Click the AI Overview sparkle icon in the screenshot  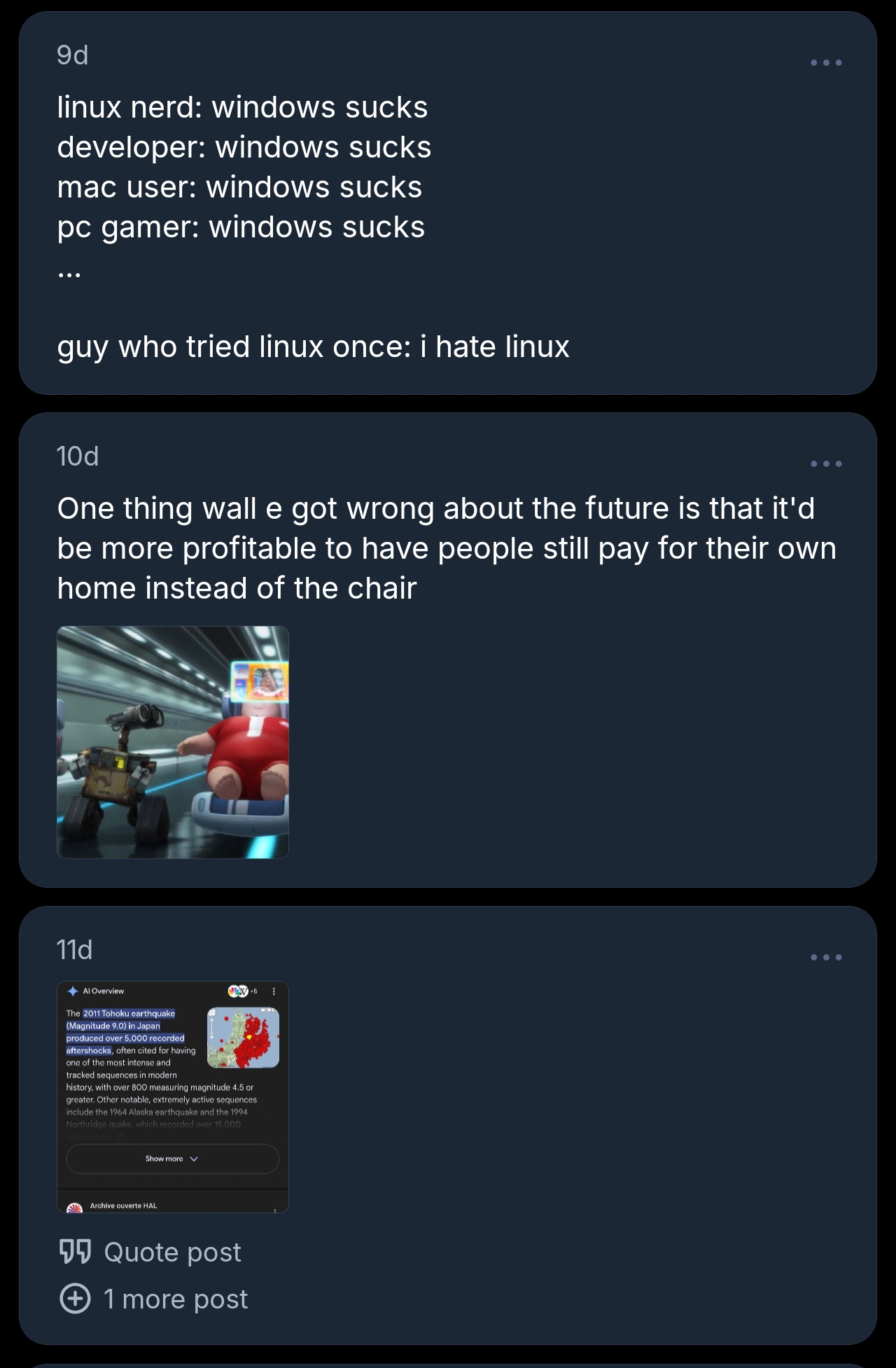coord(73,991)
